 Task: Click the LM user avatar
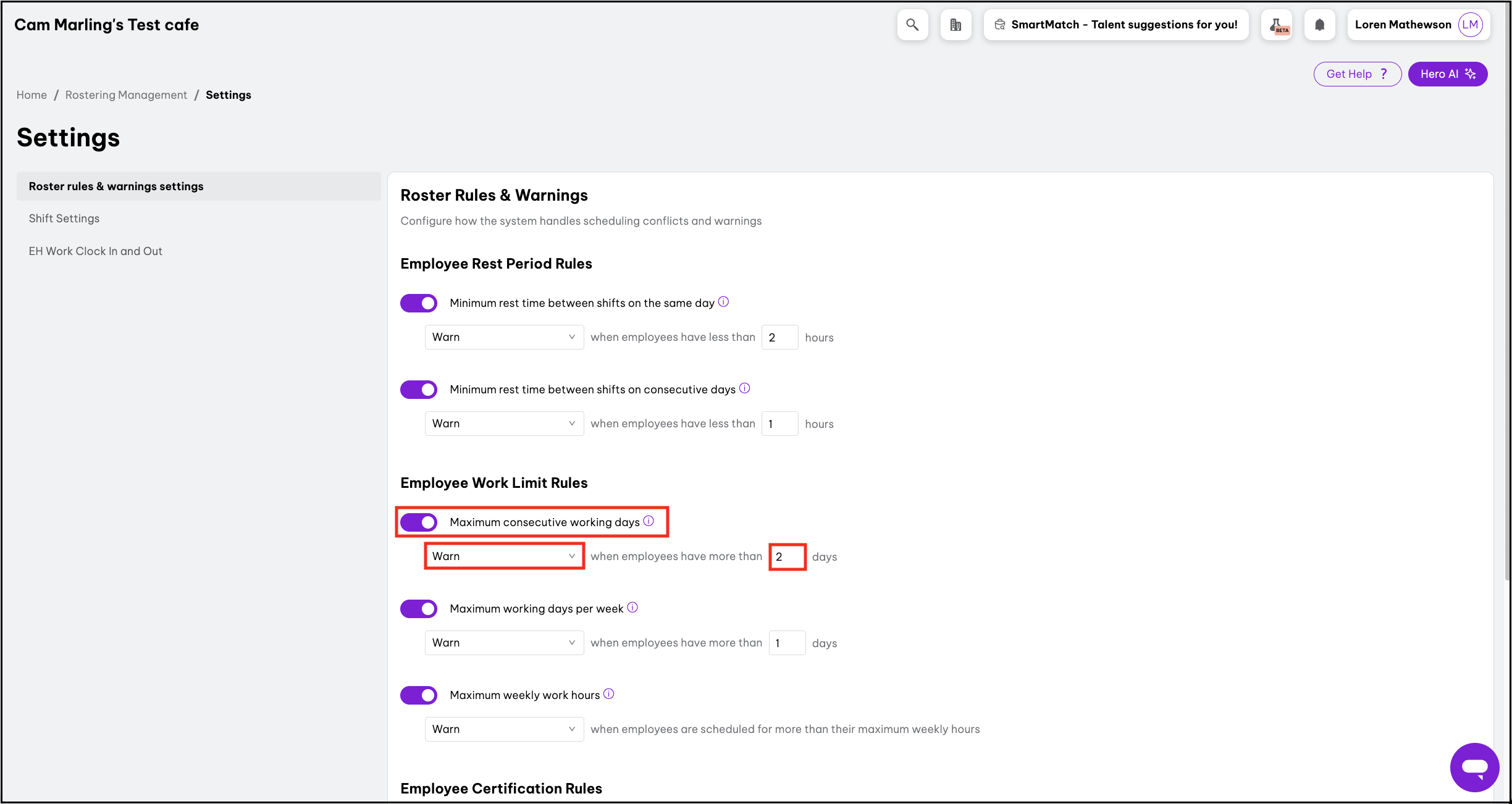click(x=1470, y=25)
